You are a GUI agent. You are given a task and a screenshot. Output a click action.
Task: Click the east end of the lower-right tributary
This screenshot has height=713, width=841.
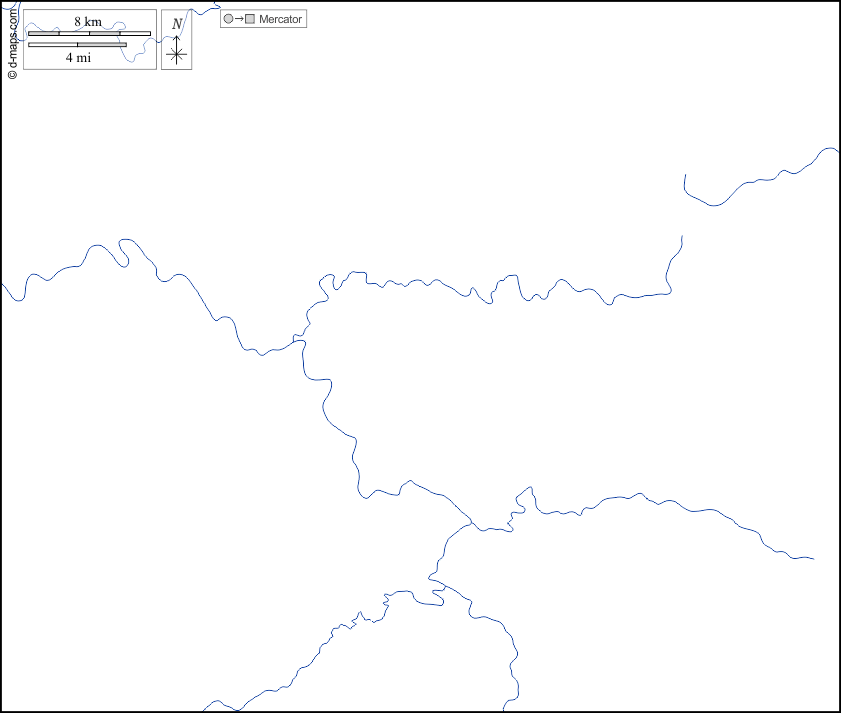[x=813, y=558]
